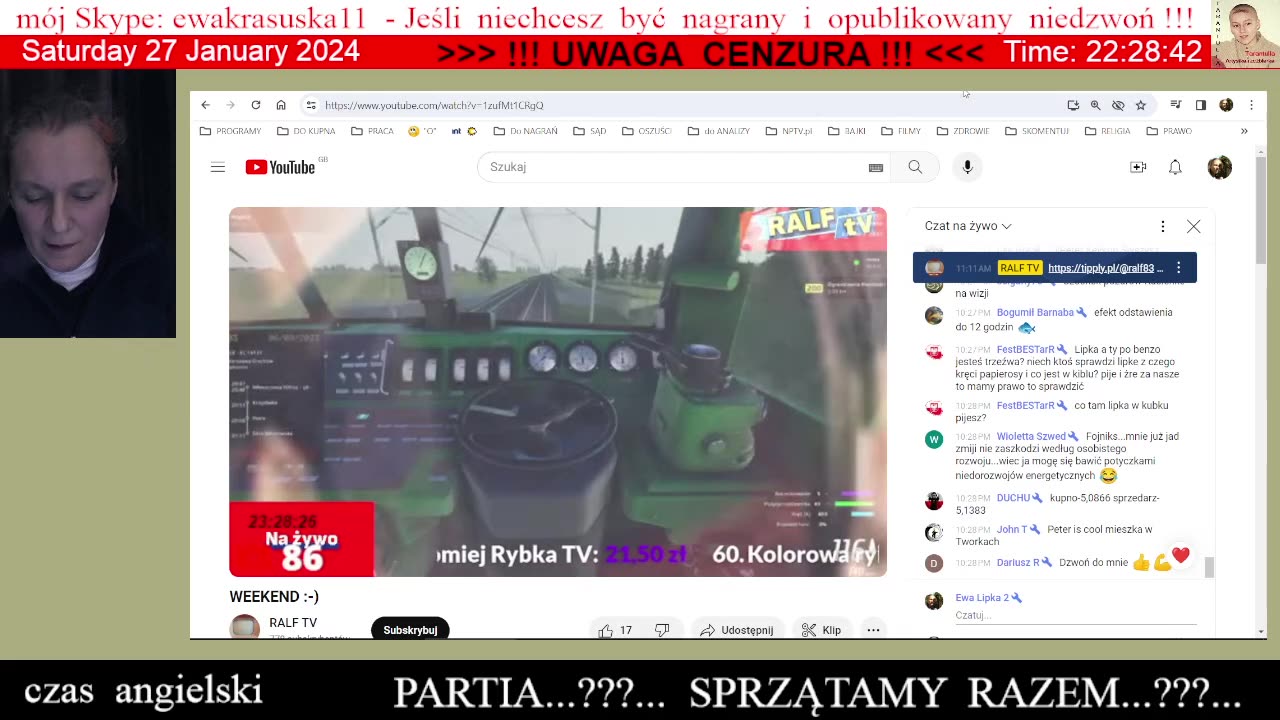Go back in browser history
Viewport: 1280px width, 720px height.
(x=205, y=105)
